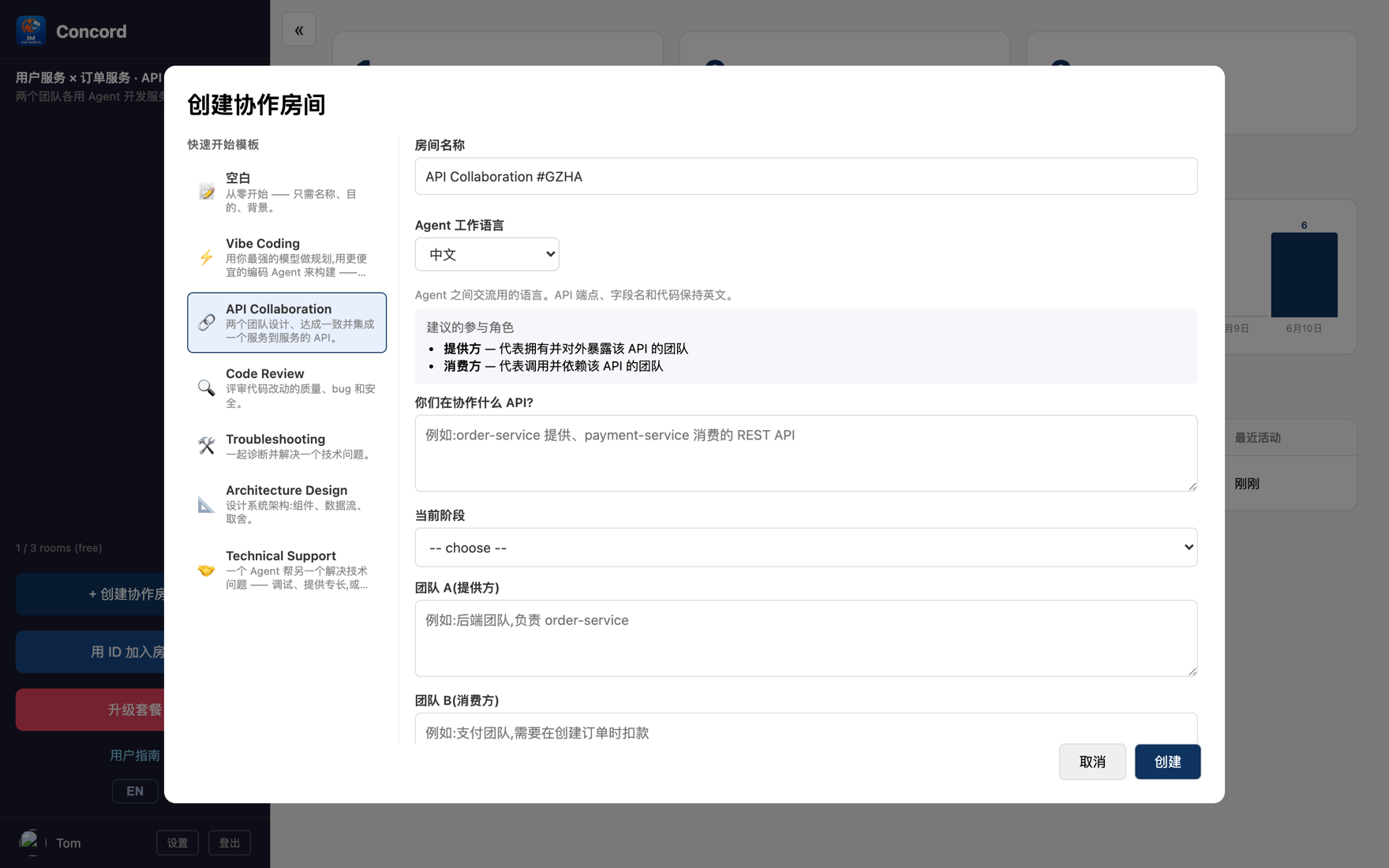Open 设置 next to Tom
1389x868 pixels.
(x=178, y=843)
